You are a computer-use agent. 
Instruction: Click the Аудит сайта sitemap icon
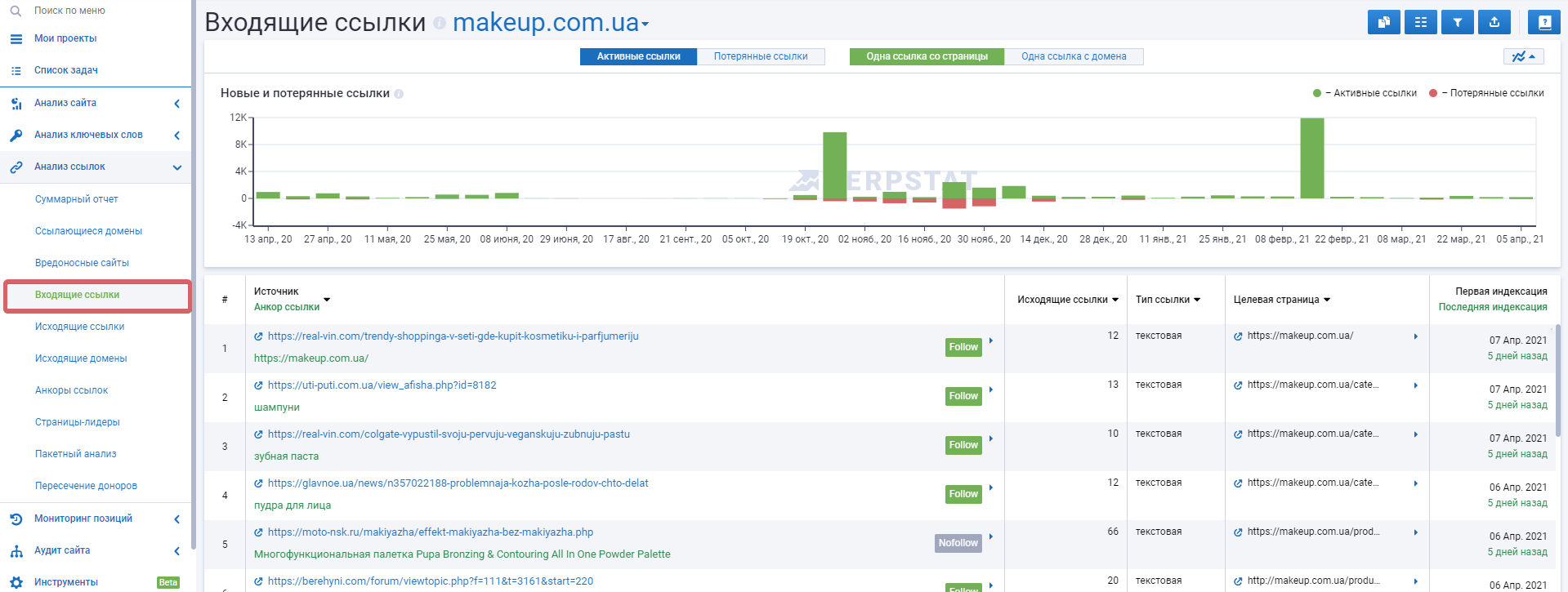point(16,550)
